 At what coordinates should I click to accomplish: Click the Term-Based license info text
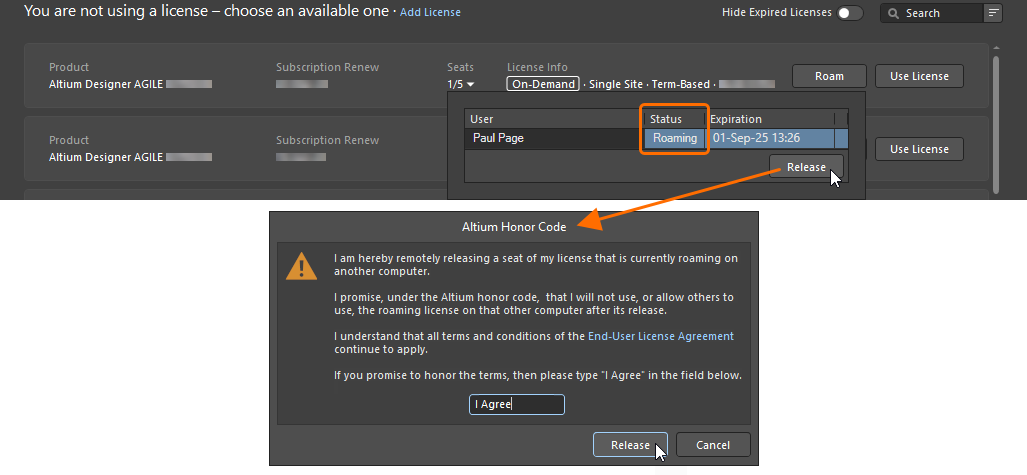[x=681, y=84]
